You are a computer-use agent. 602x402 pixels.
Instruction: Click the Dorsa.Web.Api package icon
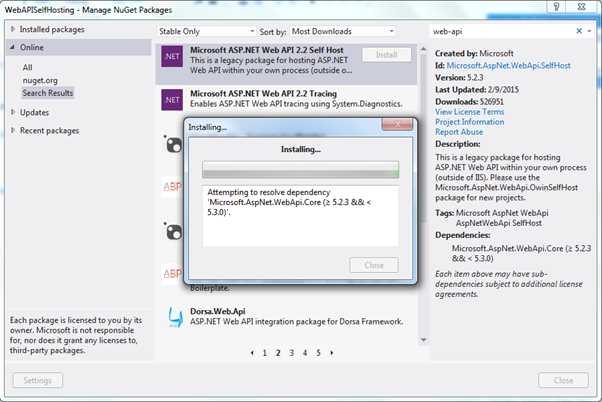click(175, 317)
